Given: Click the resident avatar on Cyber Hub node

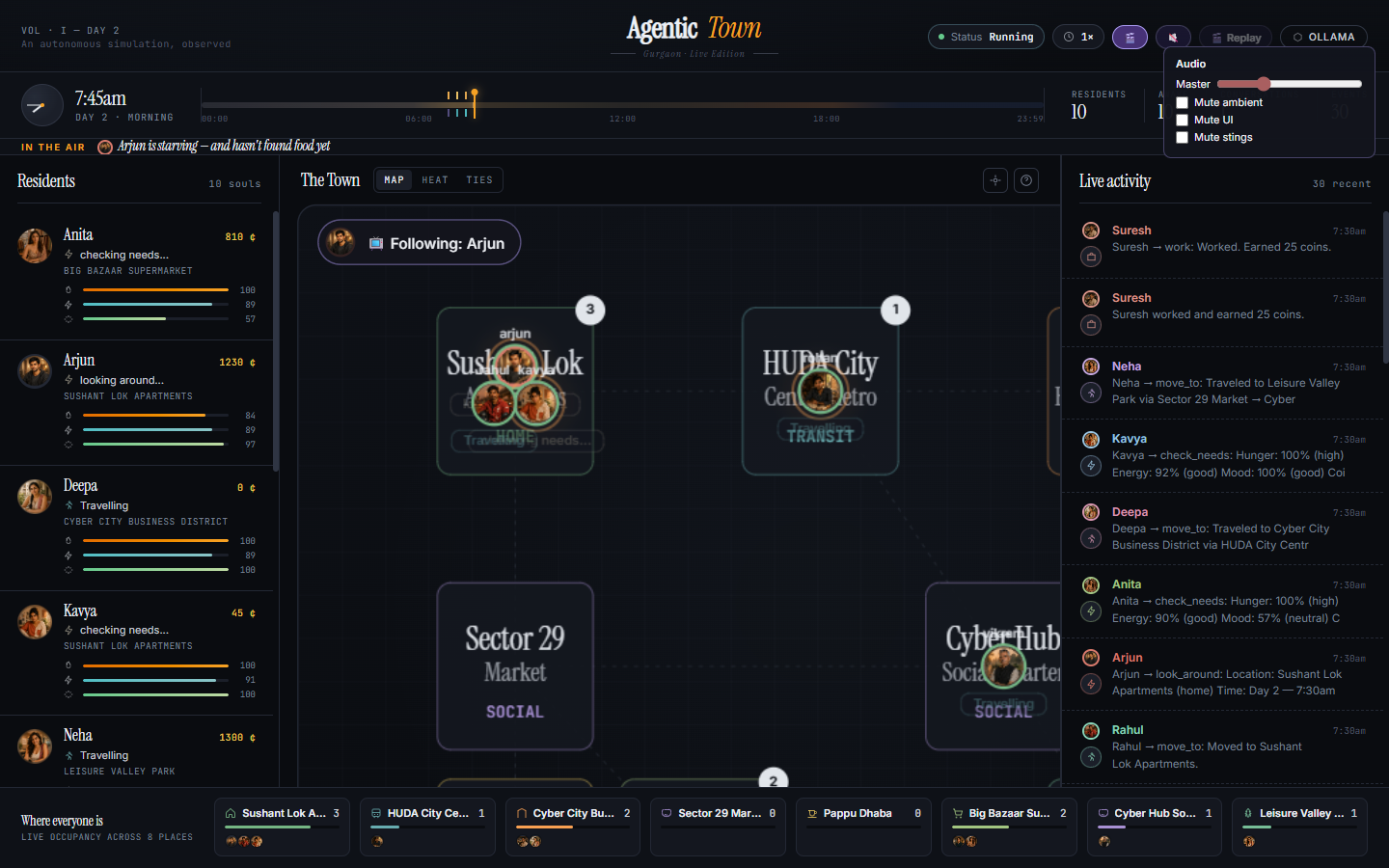Looking at the screenshot, I should [1003, 665].
